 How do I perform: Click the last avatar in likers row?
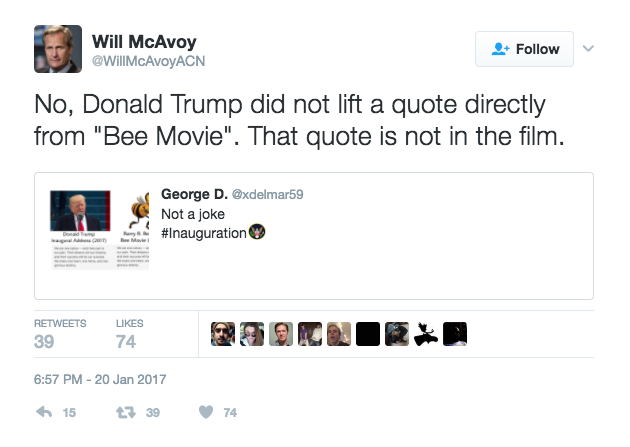click(455, 334)
